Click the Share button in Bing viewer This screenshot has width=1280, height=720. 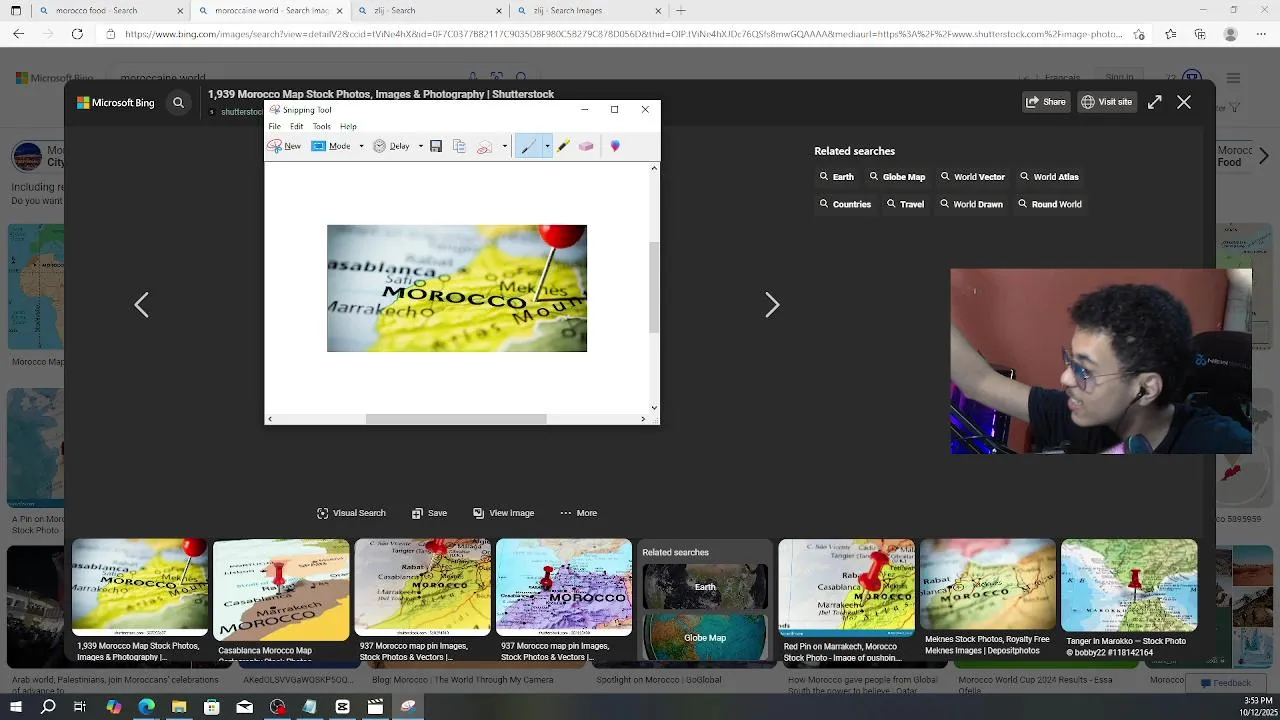click(x=1046, y=102)
